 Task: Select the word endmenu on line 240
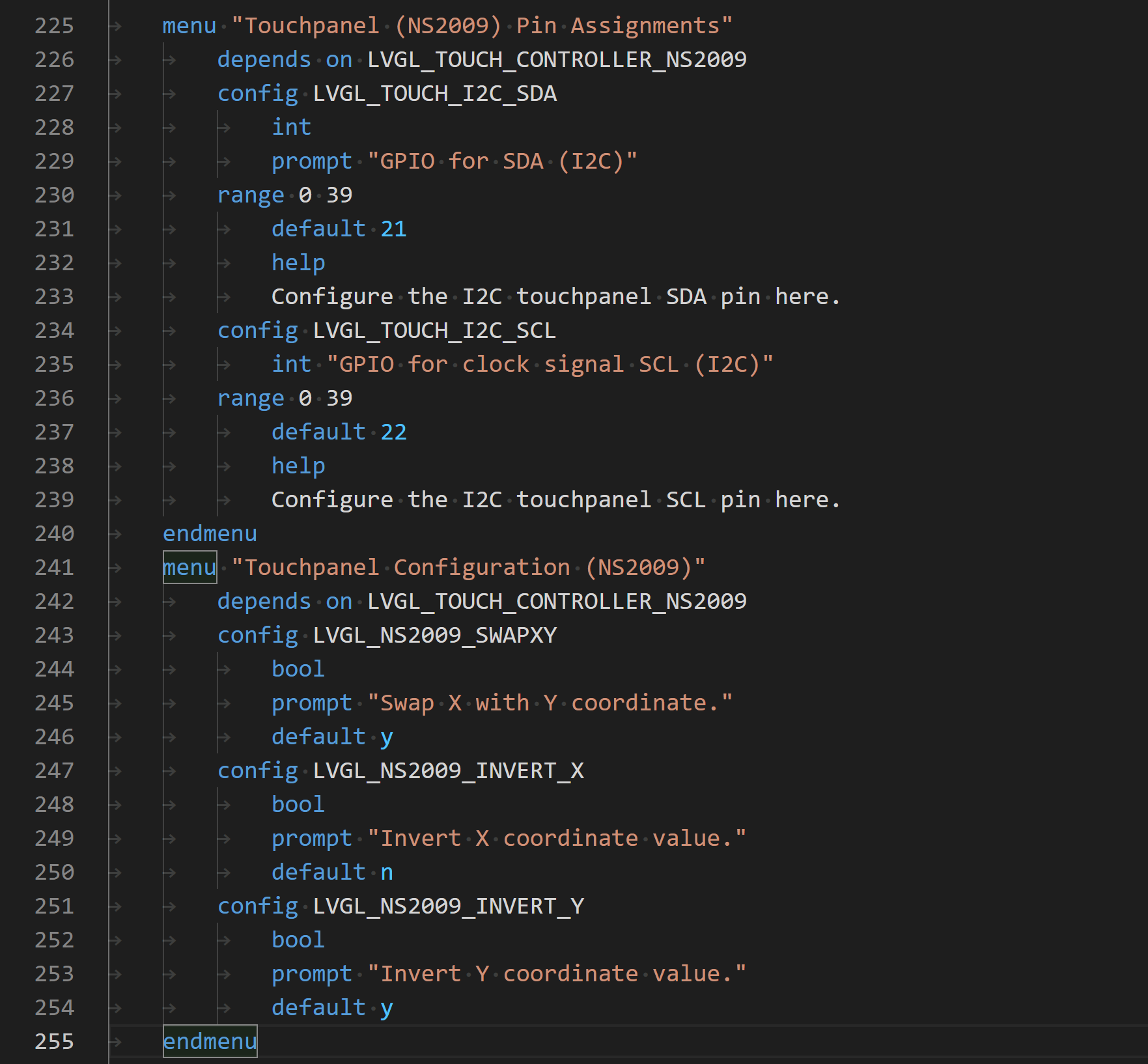pyautogui.click(x=209, y=533)
